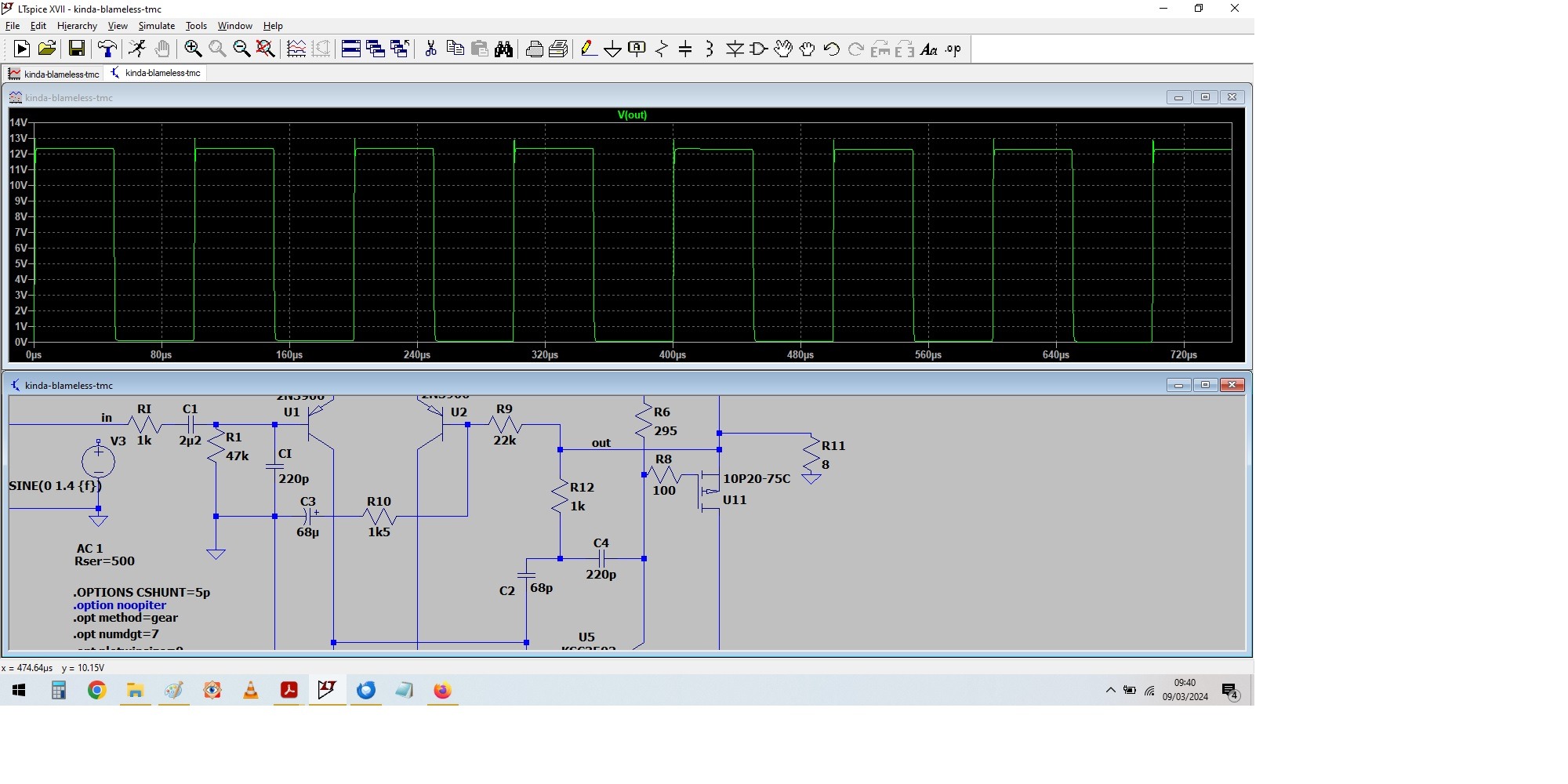Click the Mirror component icon
Image resolution: width=1568 pixels, height=784 pixels.
point(905,49)
